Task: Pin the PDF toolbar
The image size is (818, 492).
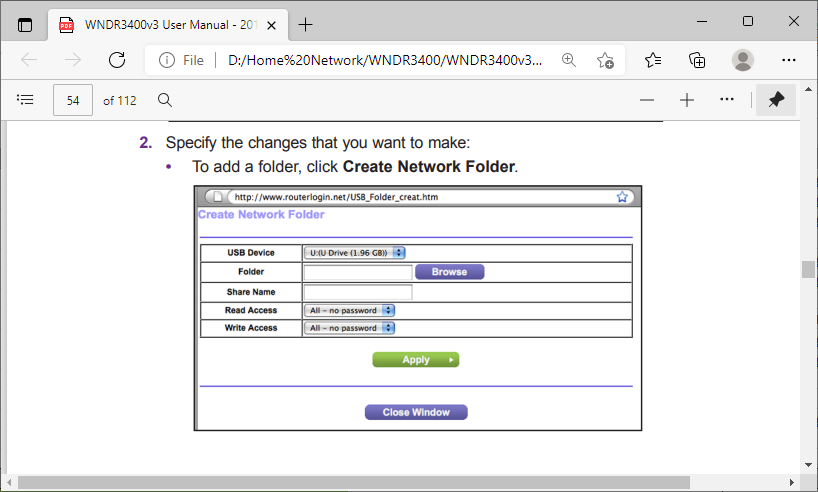Action: 776,100
